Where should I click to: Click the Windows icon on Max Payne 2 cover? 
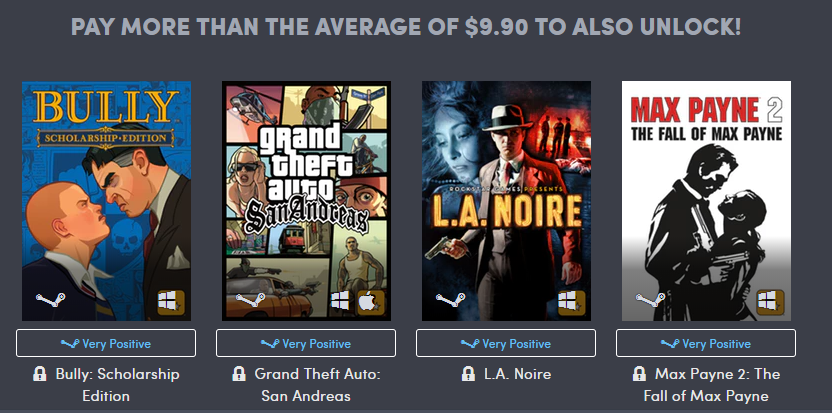click(x=771, y=303)
